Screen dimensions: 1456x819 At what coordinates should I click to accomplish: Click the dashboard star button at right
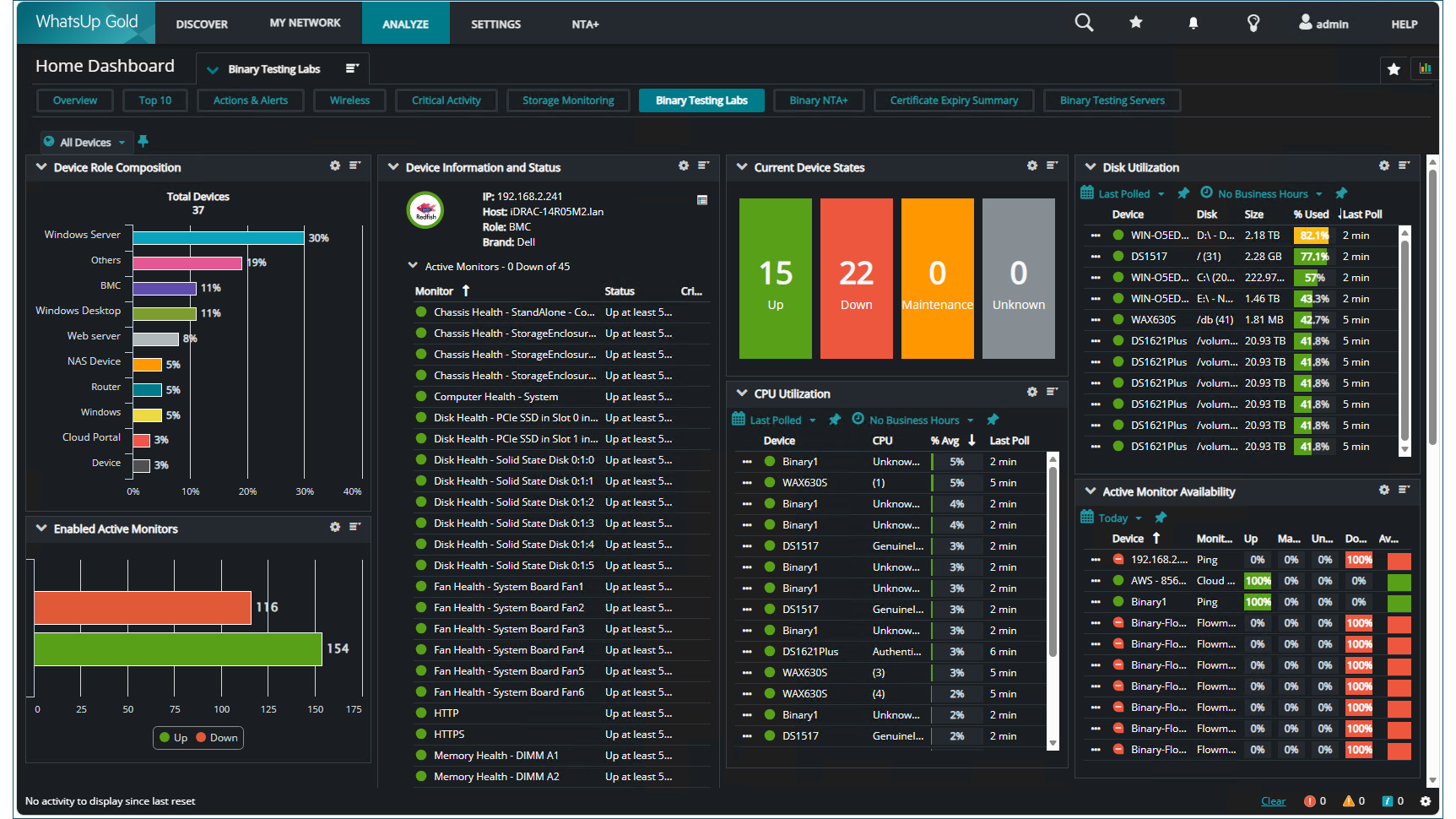[x=1394, y=69]
